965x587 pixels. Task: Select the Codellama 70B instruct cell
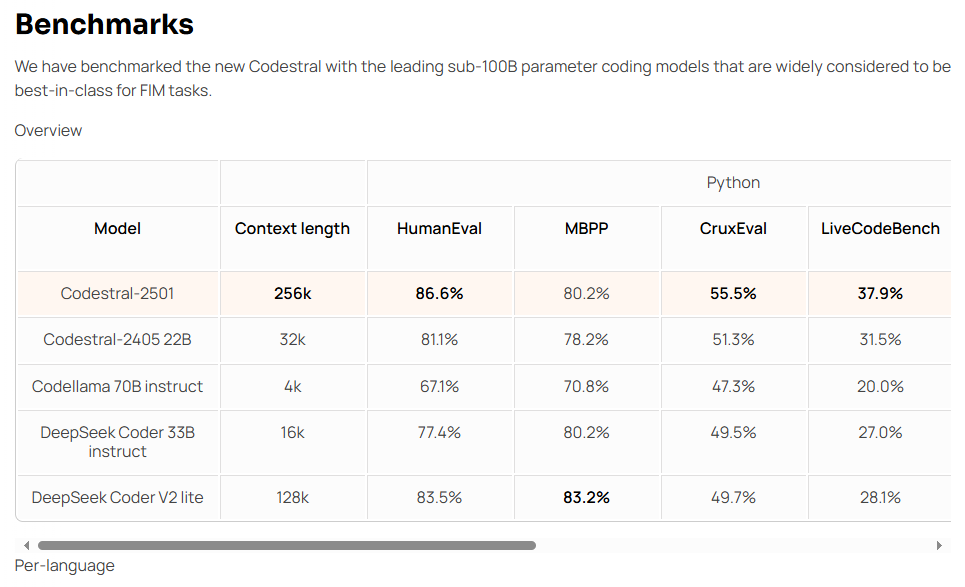click(x=117, y=386)
